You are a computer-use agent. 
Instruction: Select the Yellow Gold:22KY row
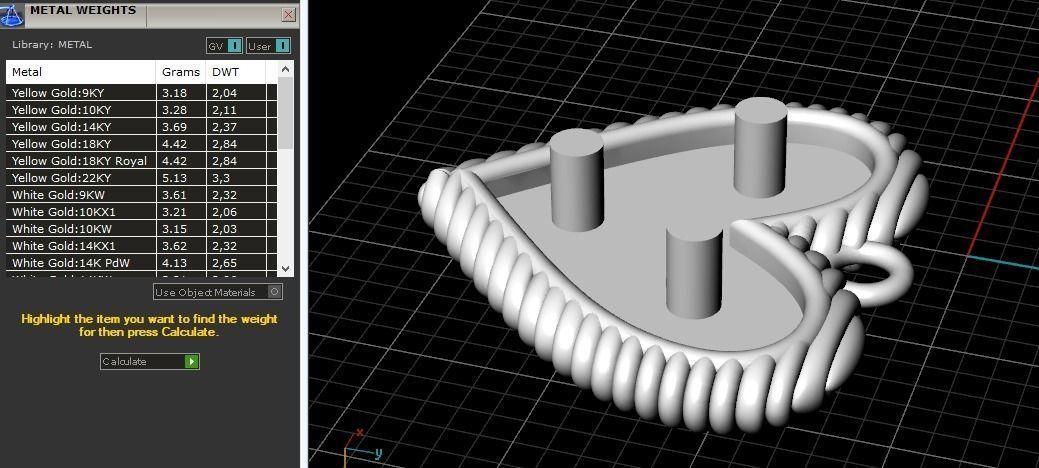pyautogui.click(x=141, y=178)
